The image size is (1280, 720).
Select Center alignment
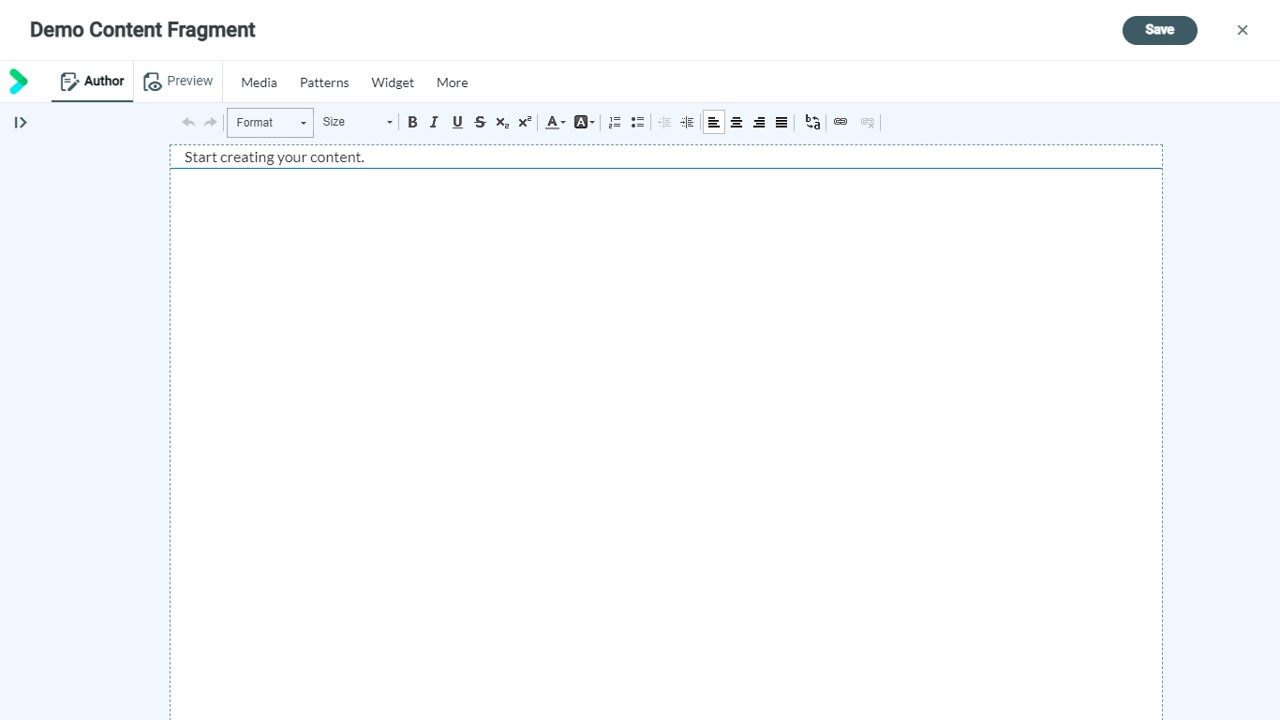click(736, 122)
